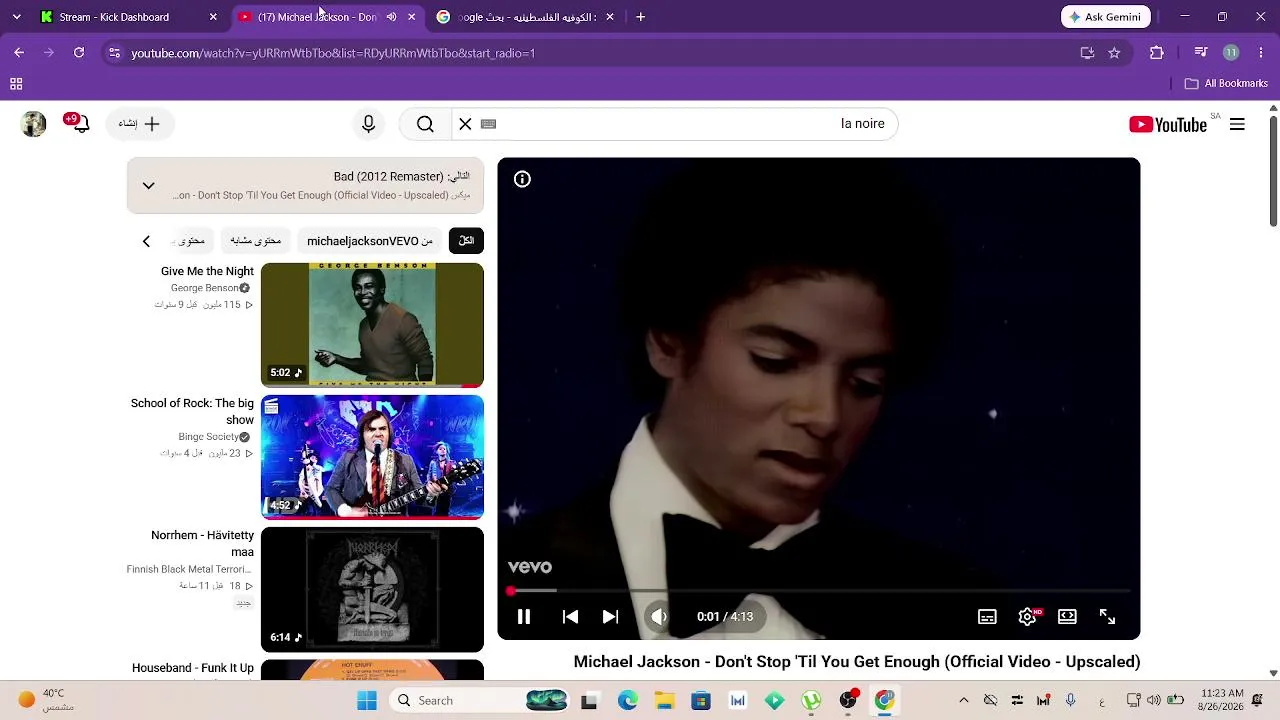Open School of Rock video thumbnail

[x=372, y=457]
